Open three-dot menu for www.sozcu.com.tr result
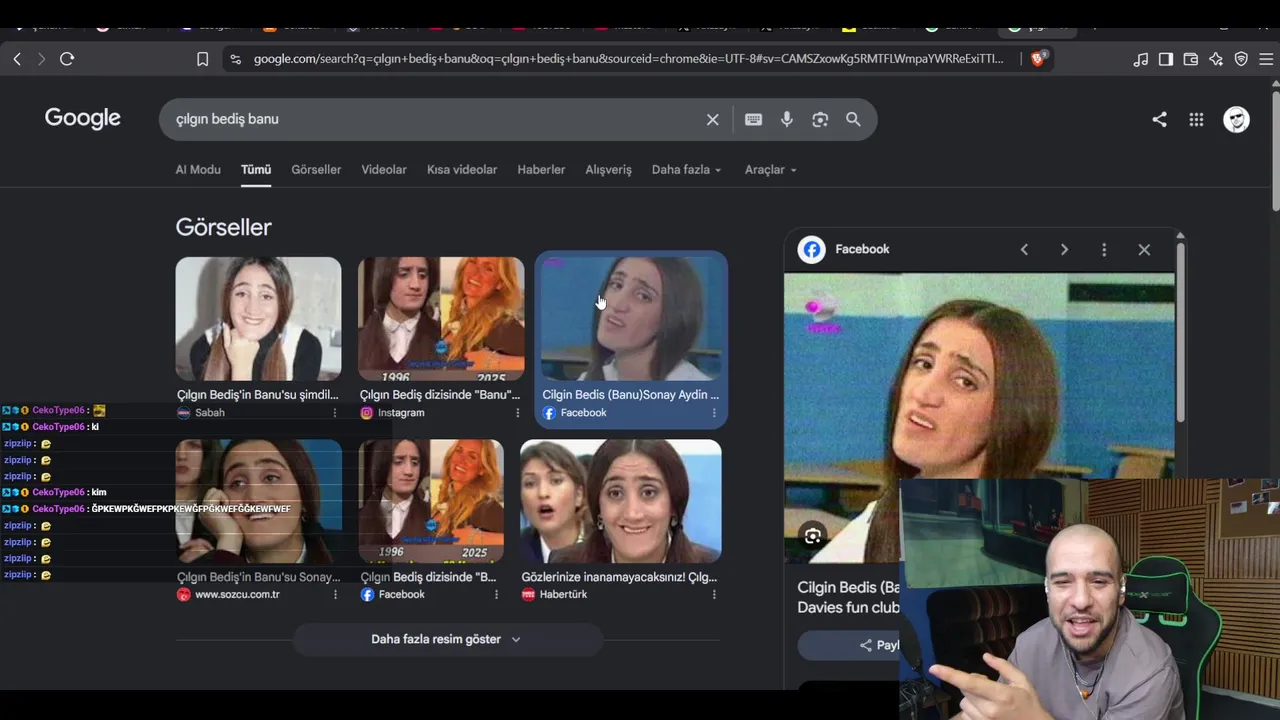Viewport: 1280px width, 720px height. click(335, 595)
